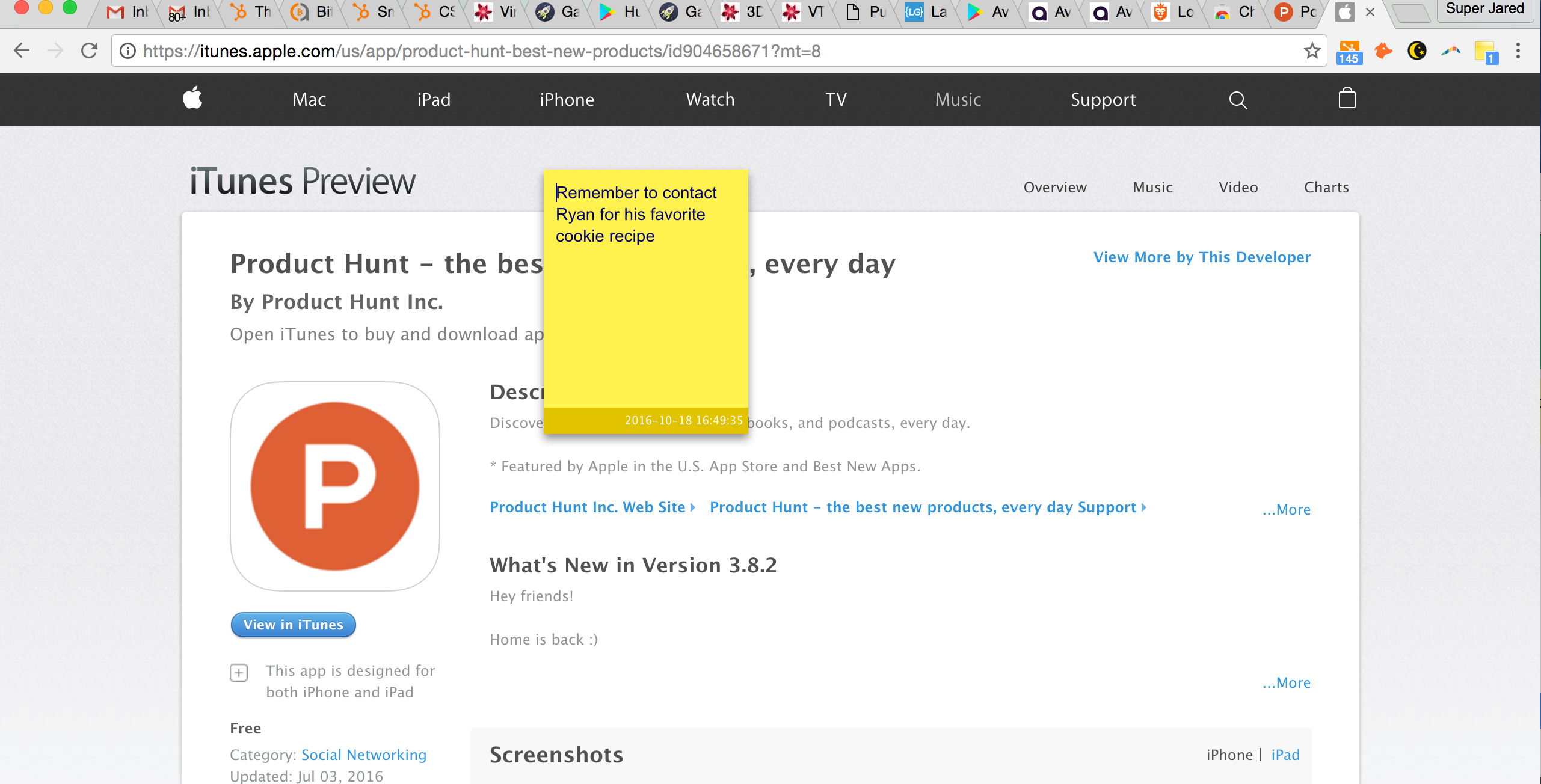Switch screenshots to iPad
The width and height of the screenshot is (1541, 784).
[x=1285, y=755]
